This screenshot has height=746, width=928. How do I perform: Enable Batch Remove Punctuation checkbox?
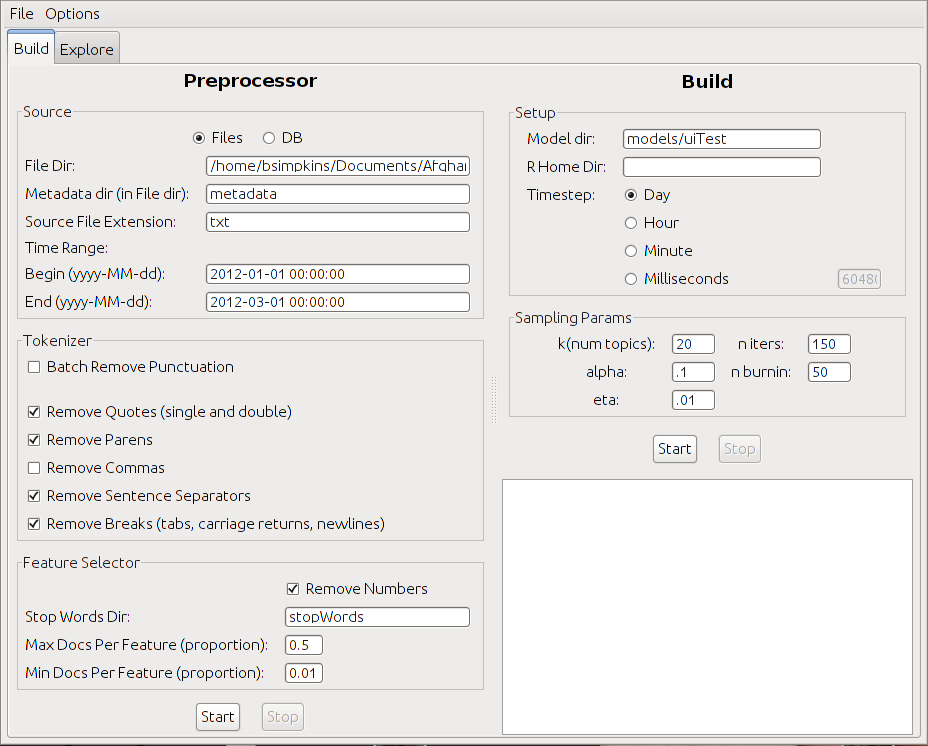[35, 367]
